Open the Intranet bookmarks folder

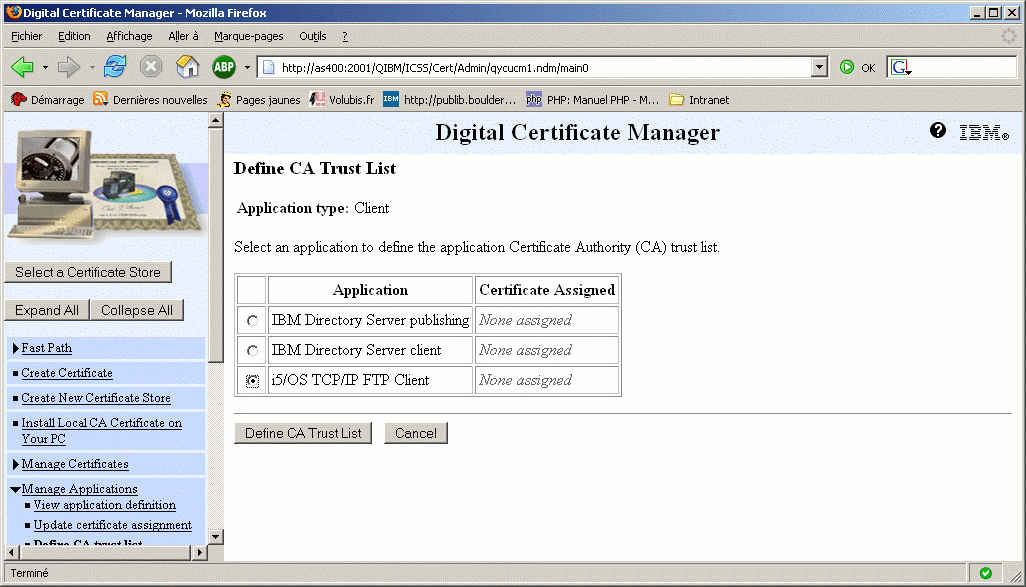[x=699, y=99]
